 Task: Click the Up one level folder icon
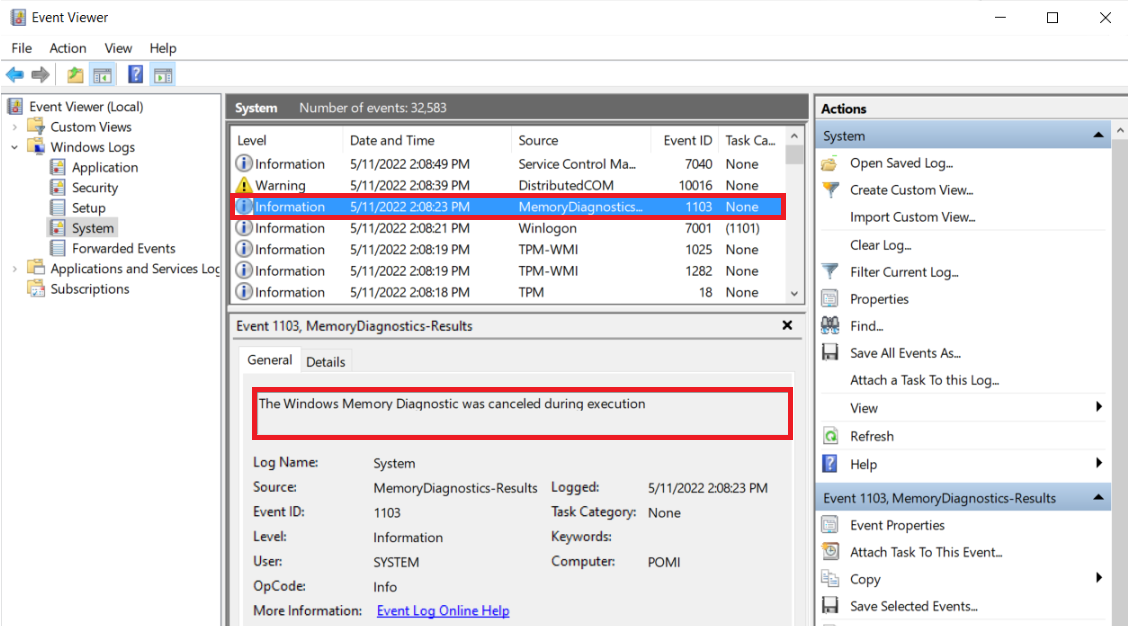pyautogui.click(x=75, y=74)
